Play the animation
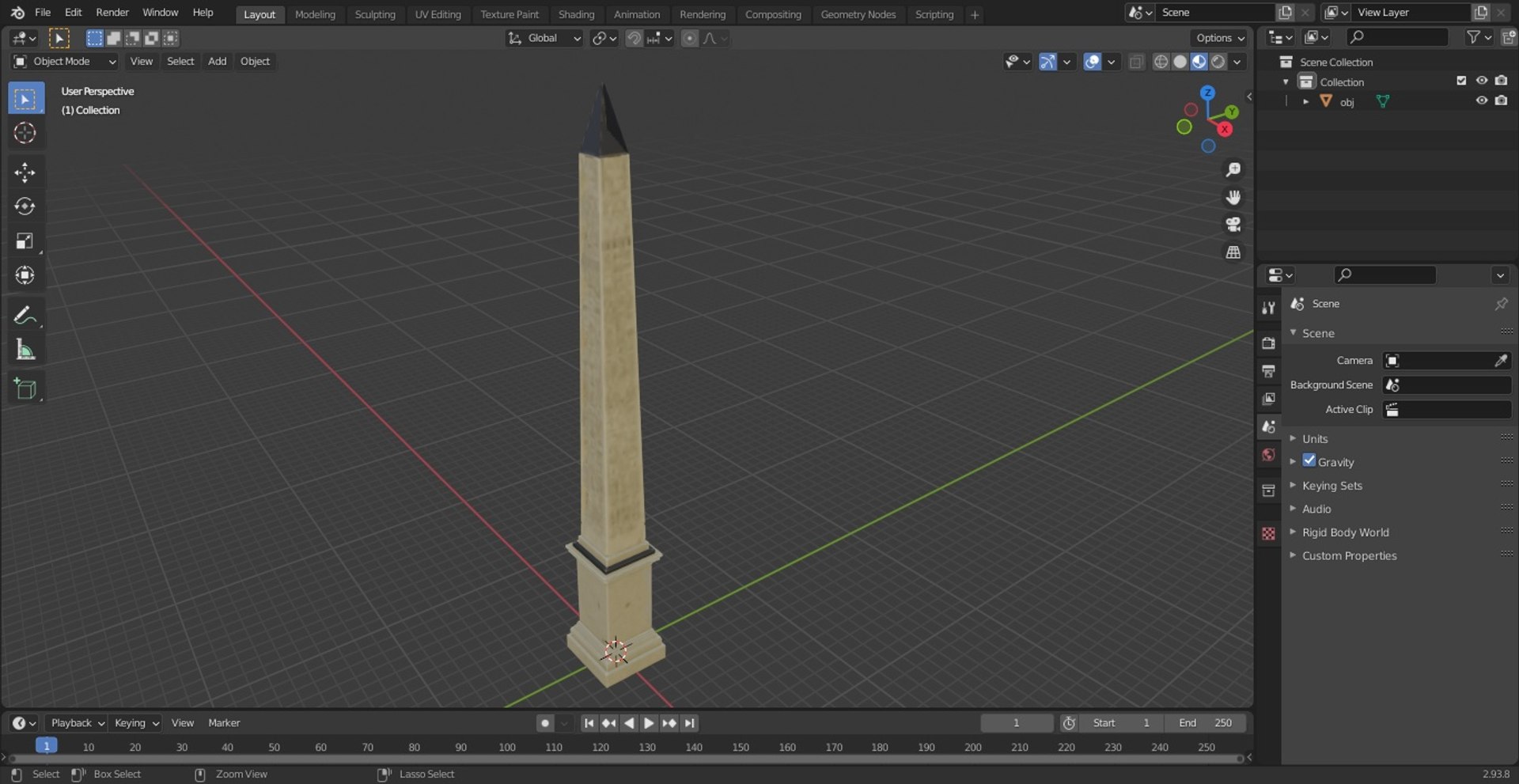The height and width of the screenshot is (784, 1519). click(x=649, y=723)
